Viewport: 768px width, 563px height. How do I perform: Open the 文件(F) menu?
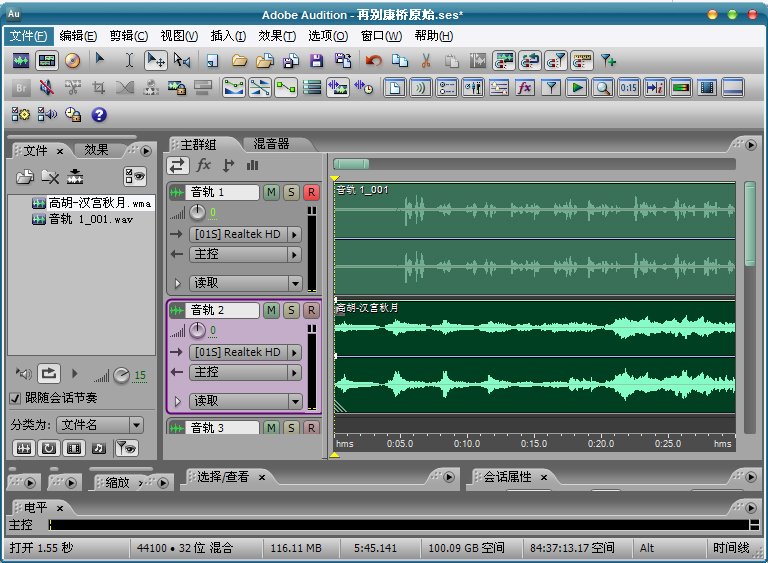click(28, 36)
